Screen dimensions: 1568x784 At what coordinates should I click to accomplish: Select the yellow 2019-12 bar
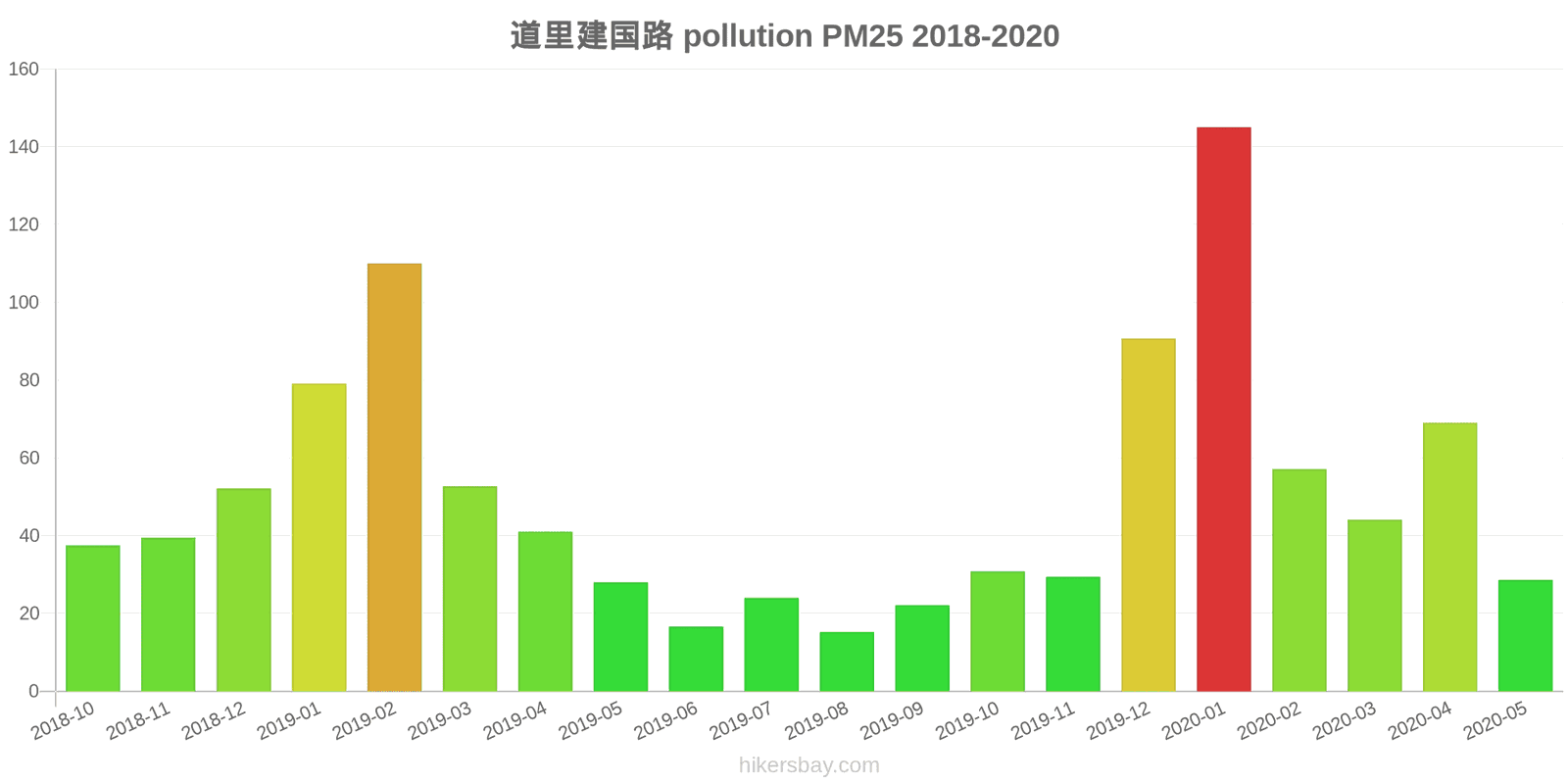(1148, 514)
